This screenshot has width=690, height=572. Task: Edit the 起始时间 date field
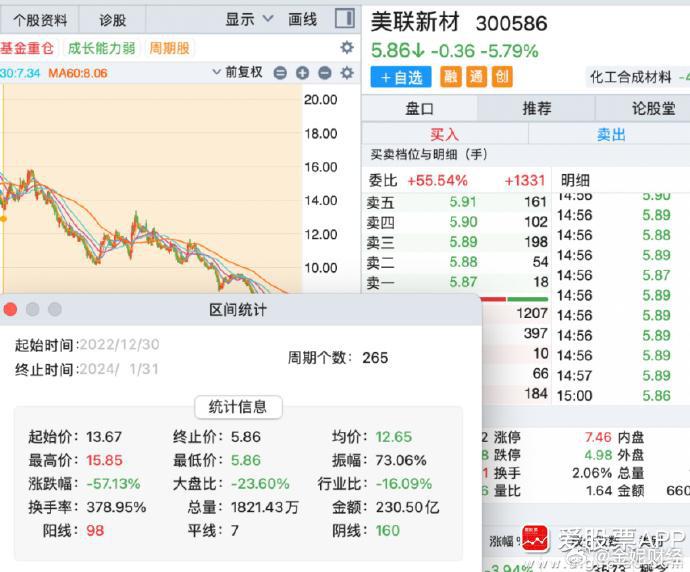pyautogui.click(x=119, y=345)
